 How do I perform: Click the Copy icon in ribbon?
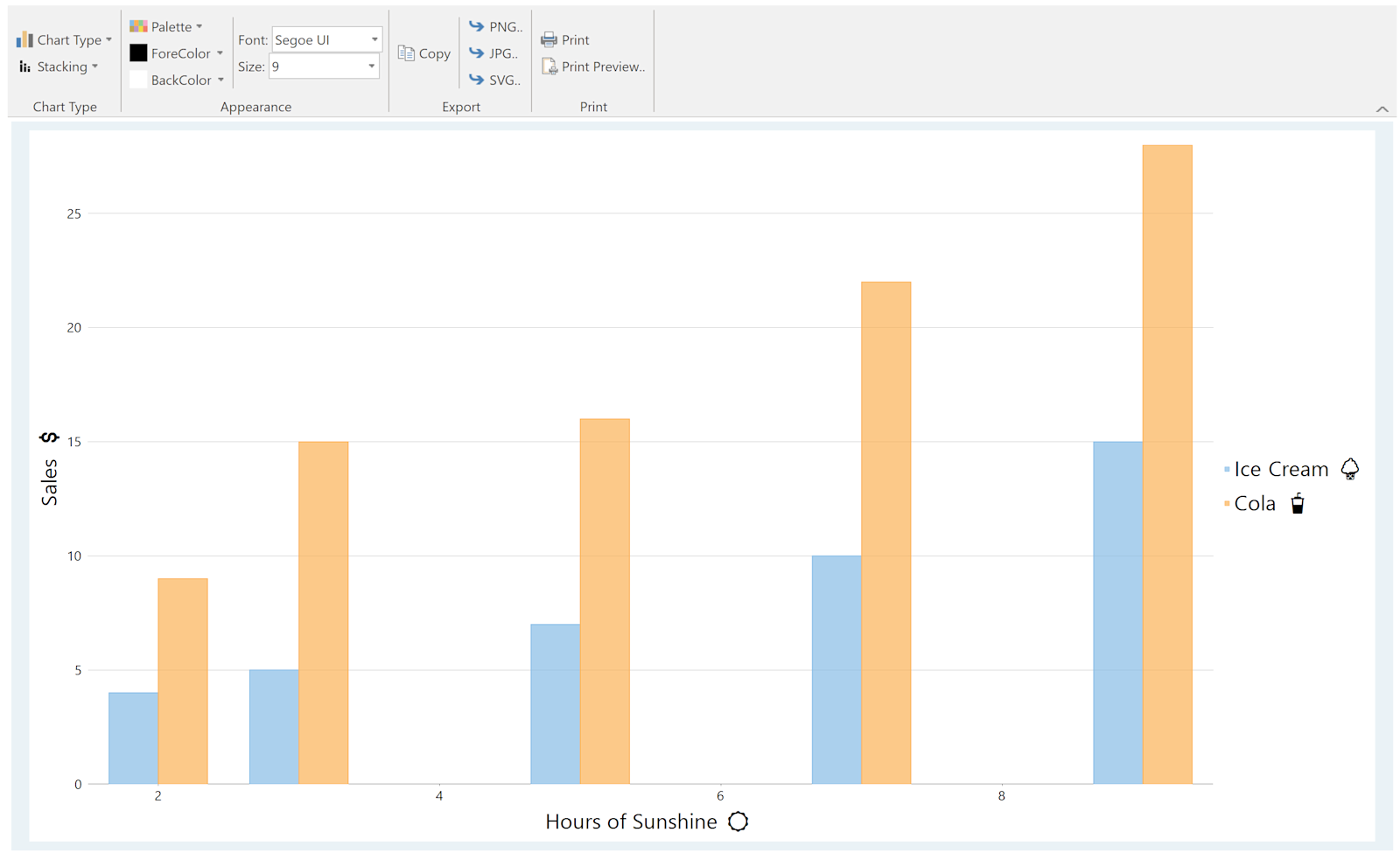click(406, 53)
